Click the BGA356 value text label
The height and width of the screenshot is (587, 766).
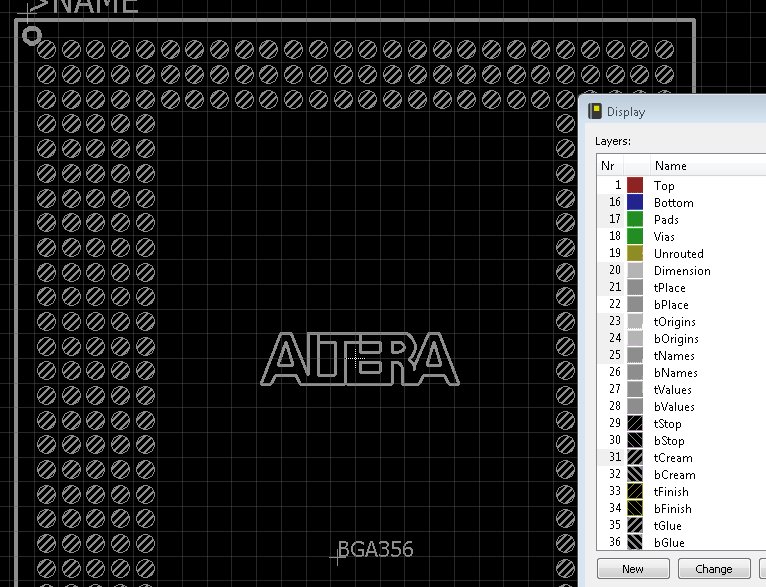375,549
